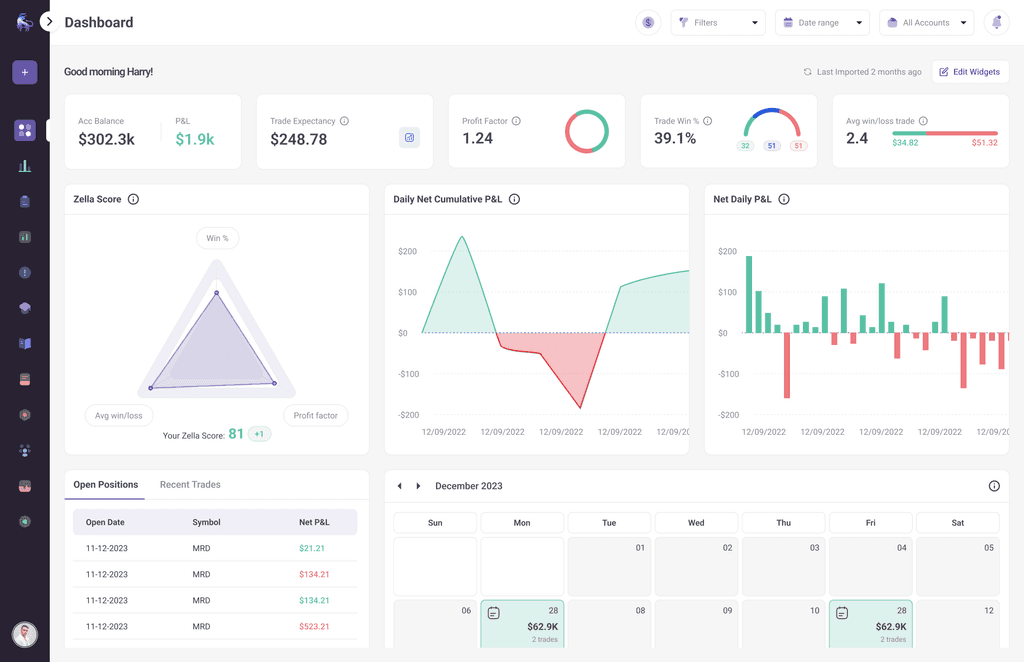Image resolution: width=1024 pixels, height=662 pixels.
Task: Open the user profile avatar
Action: tap(25, 634)
